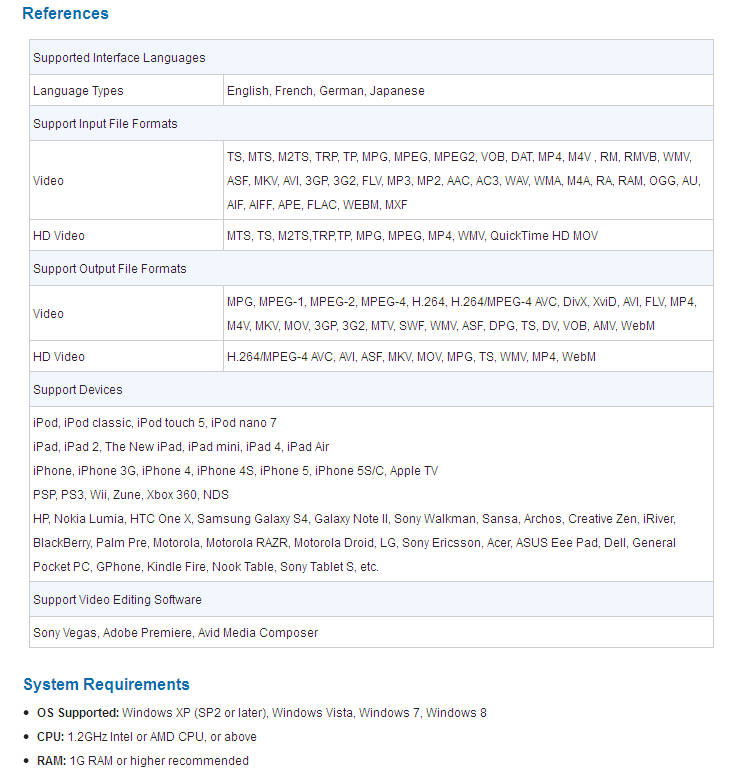Viewport: 740px width, 782px height.
Task: Click the Video label under Output File Formats
Action: coord(48,314)
